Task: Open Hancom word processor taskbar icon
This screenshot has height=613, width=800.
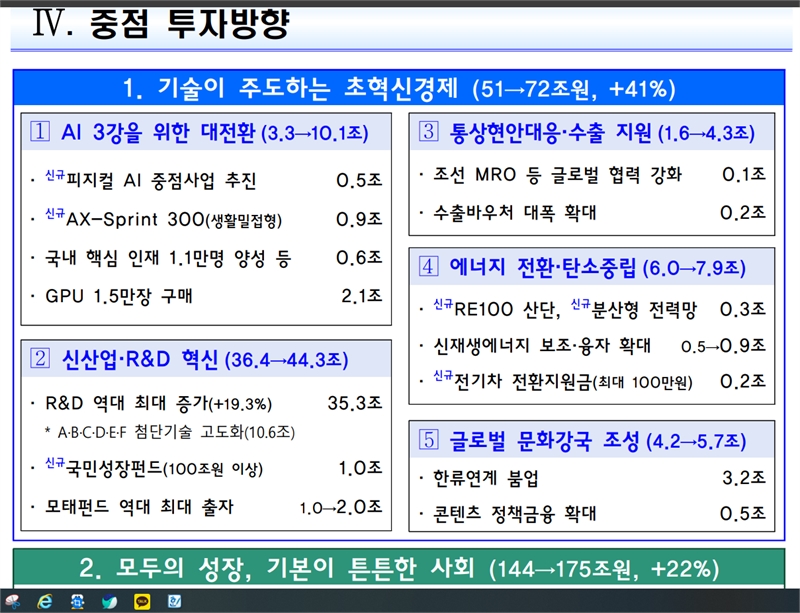Action: [174, 602]
